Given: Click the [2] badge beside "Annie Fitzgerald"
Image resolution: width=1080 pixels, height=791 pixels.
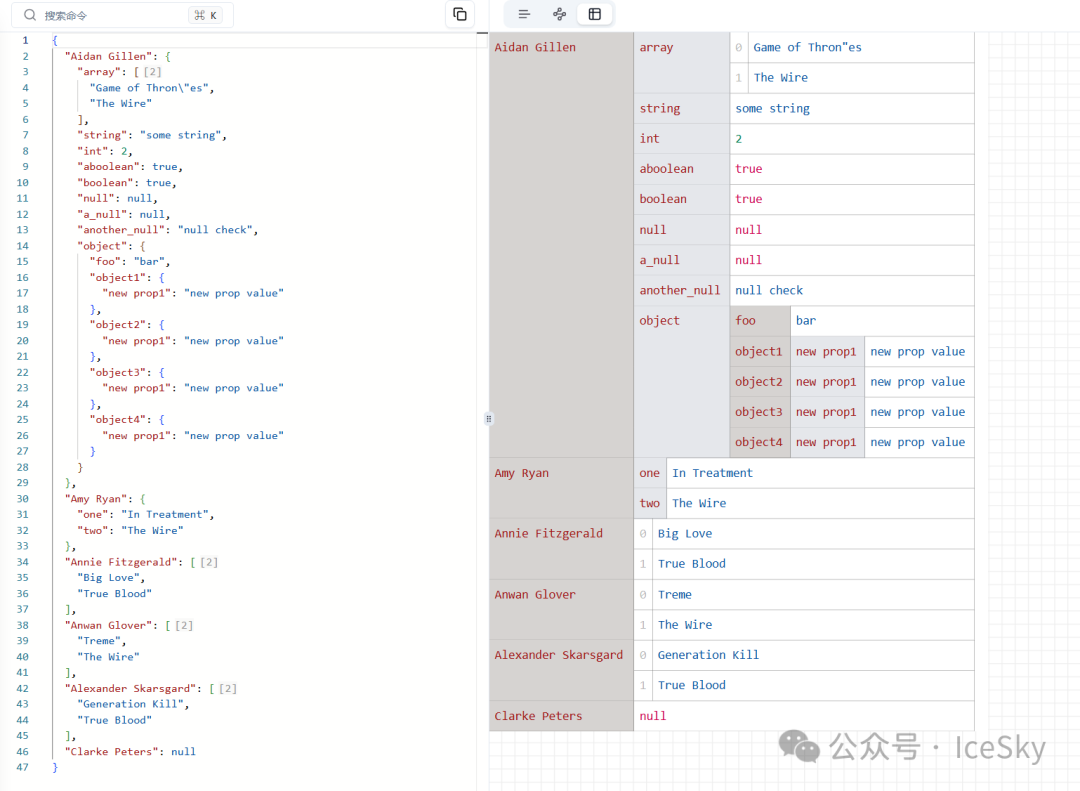Looking at the screenshot, I should tap(209, 562).
